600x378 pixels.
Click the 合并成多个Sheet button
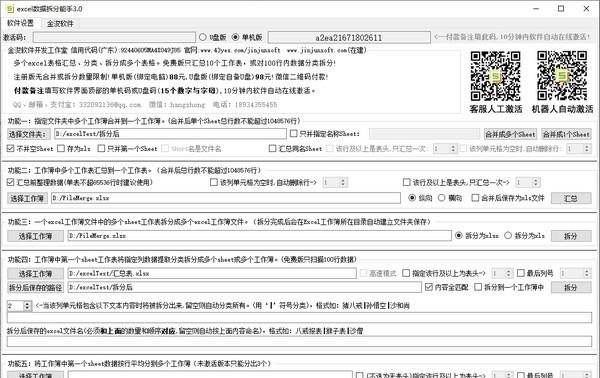pyautogui.click(x=510, y=134)
